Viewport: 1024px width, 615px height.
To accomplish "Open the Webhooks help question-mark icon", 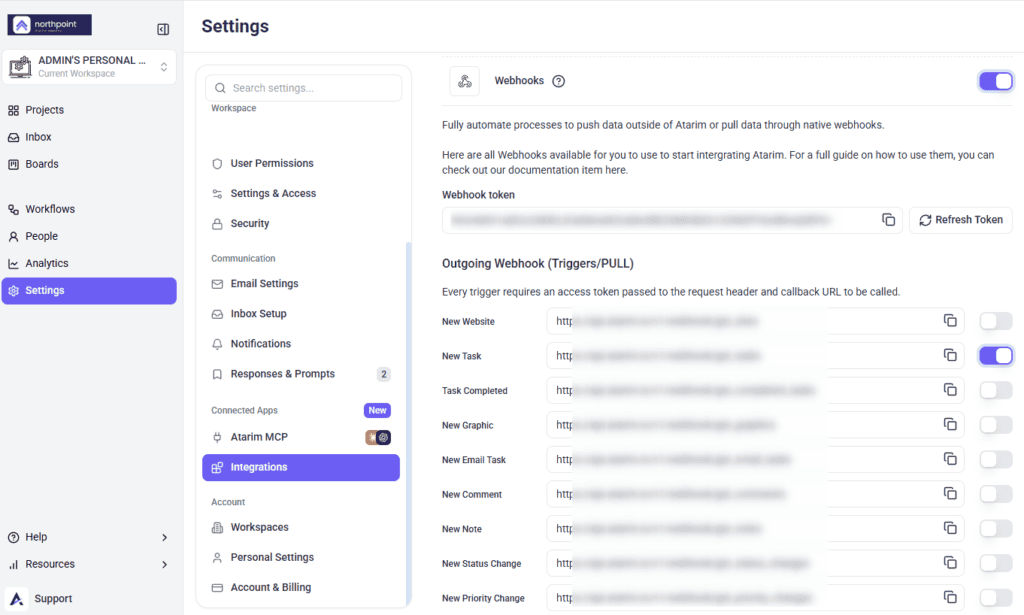I will tap(558, 81).
